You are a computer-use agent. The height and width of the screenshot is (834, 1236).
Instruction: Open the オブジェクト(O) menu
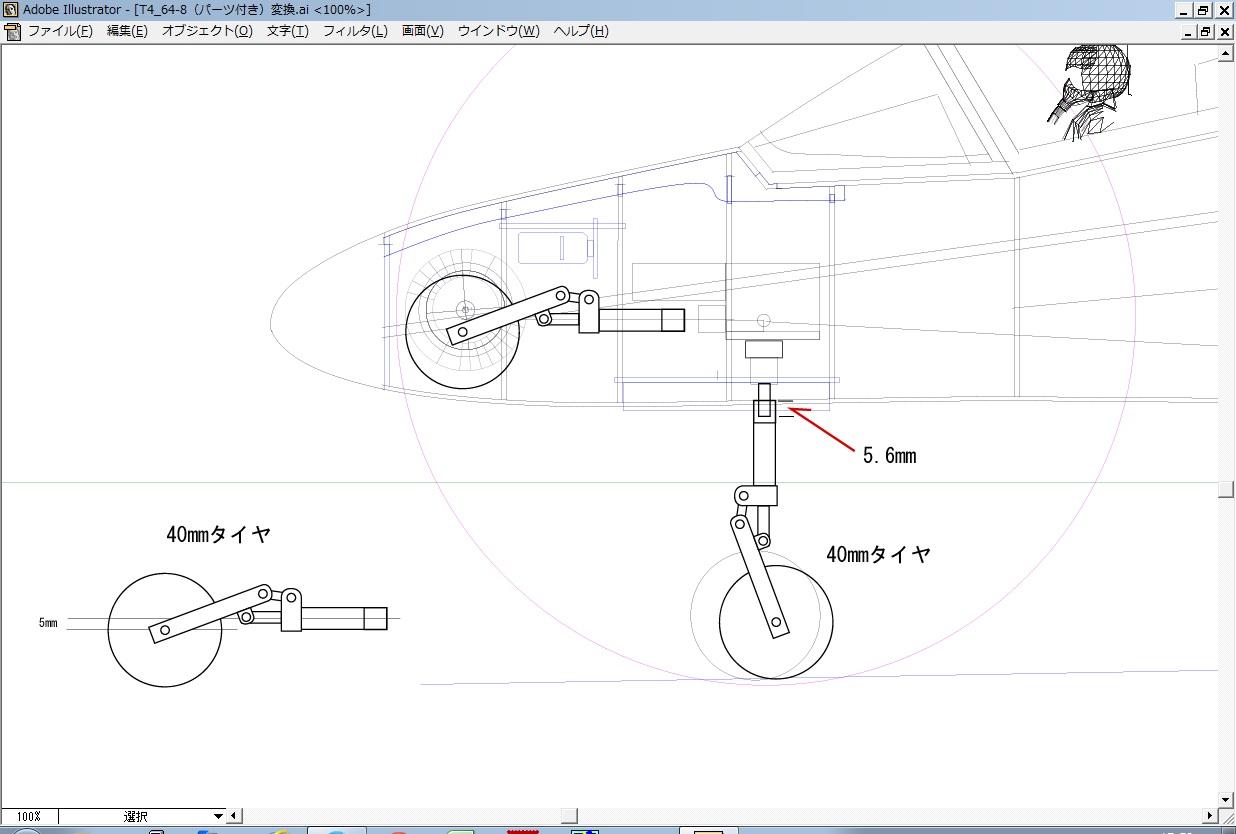207,31
